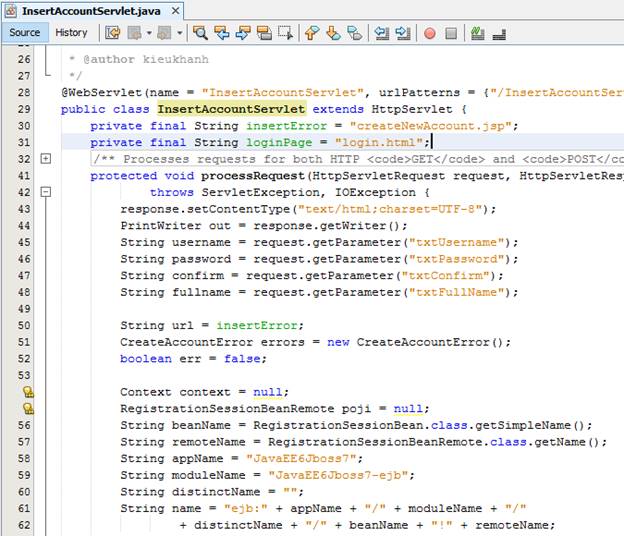The image size is (624, 536).
Task: Click the loginPage field name
Action: [279, 143]
